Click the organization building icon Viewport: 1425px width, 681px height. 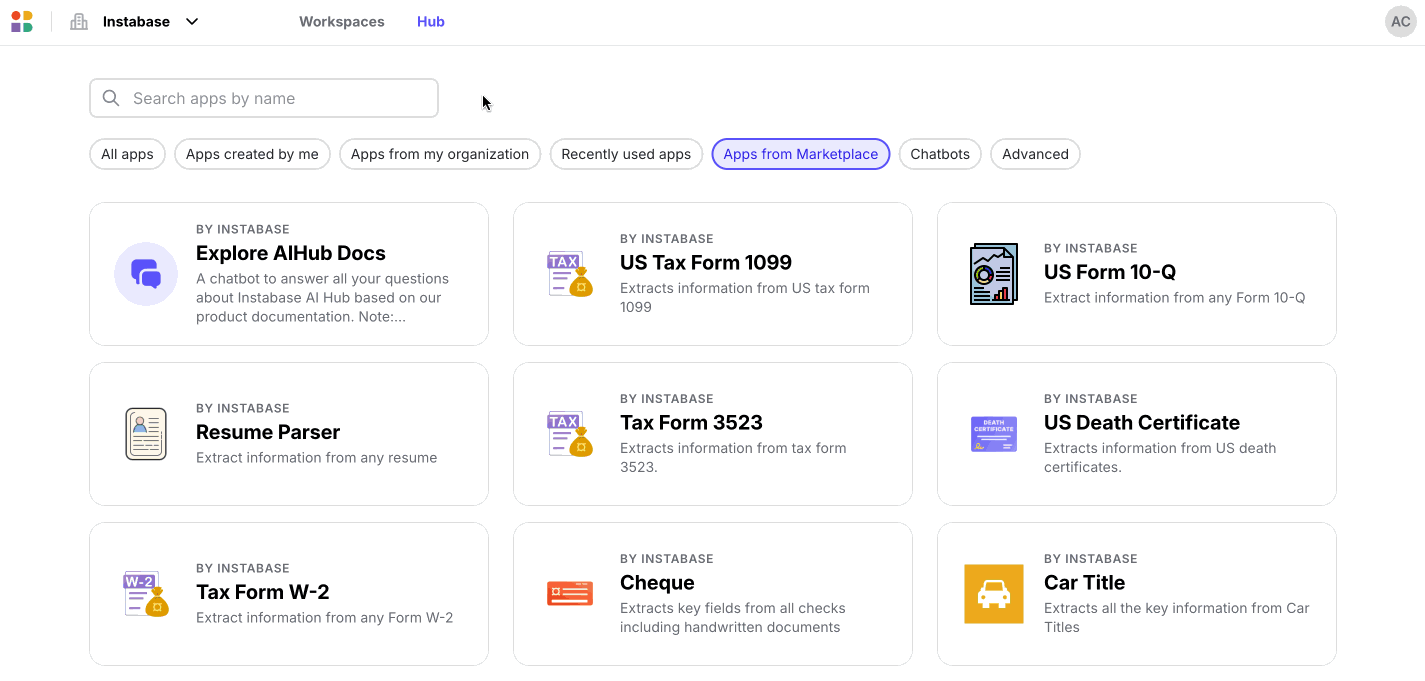tap(79, 22)
